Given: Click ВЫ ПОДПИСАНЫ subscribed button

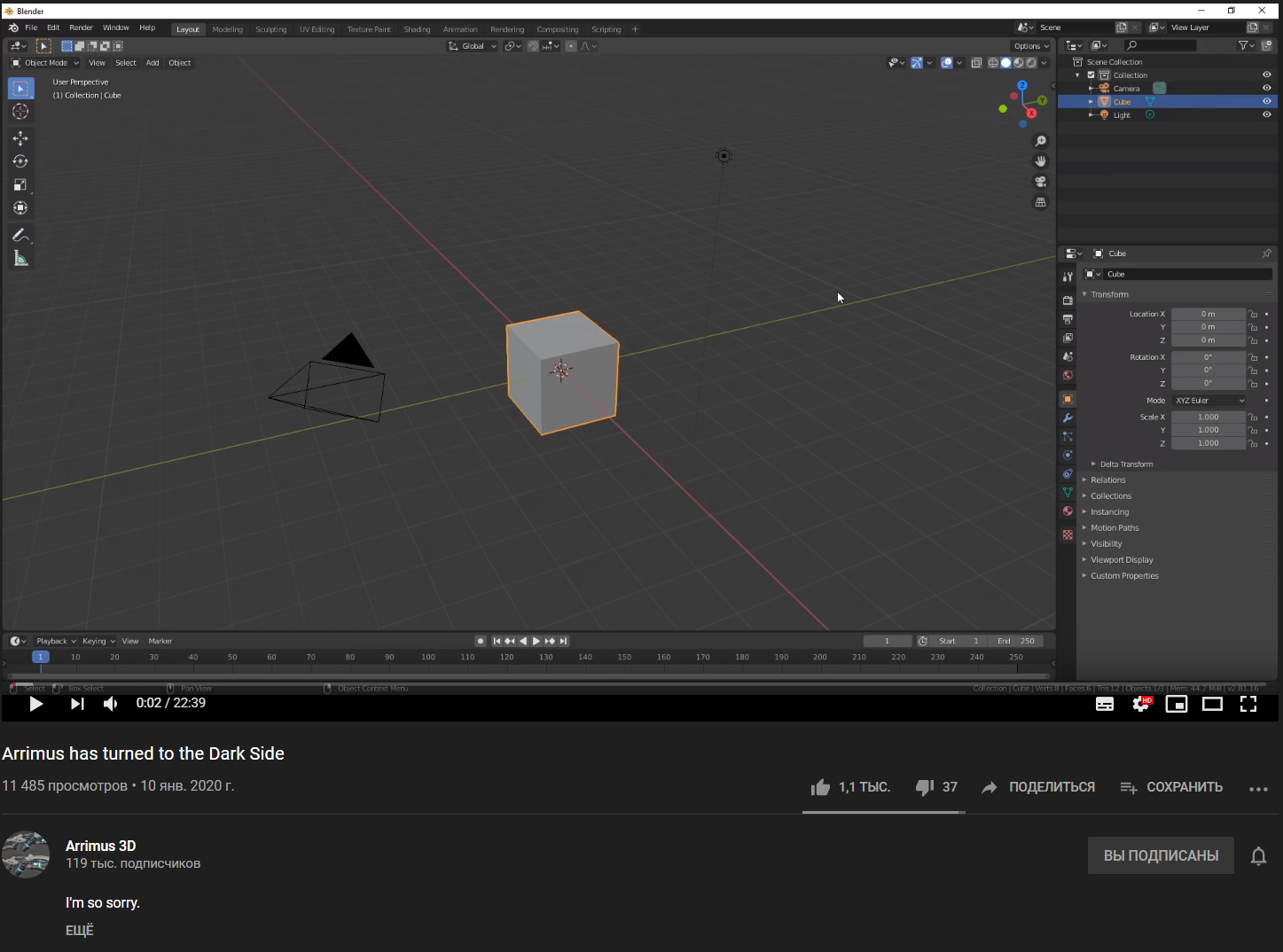Looking at the screenshot, I should (1161, 855).
